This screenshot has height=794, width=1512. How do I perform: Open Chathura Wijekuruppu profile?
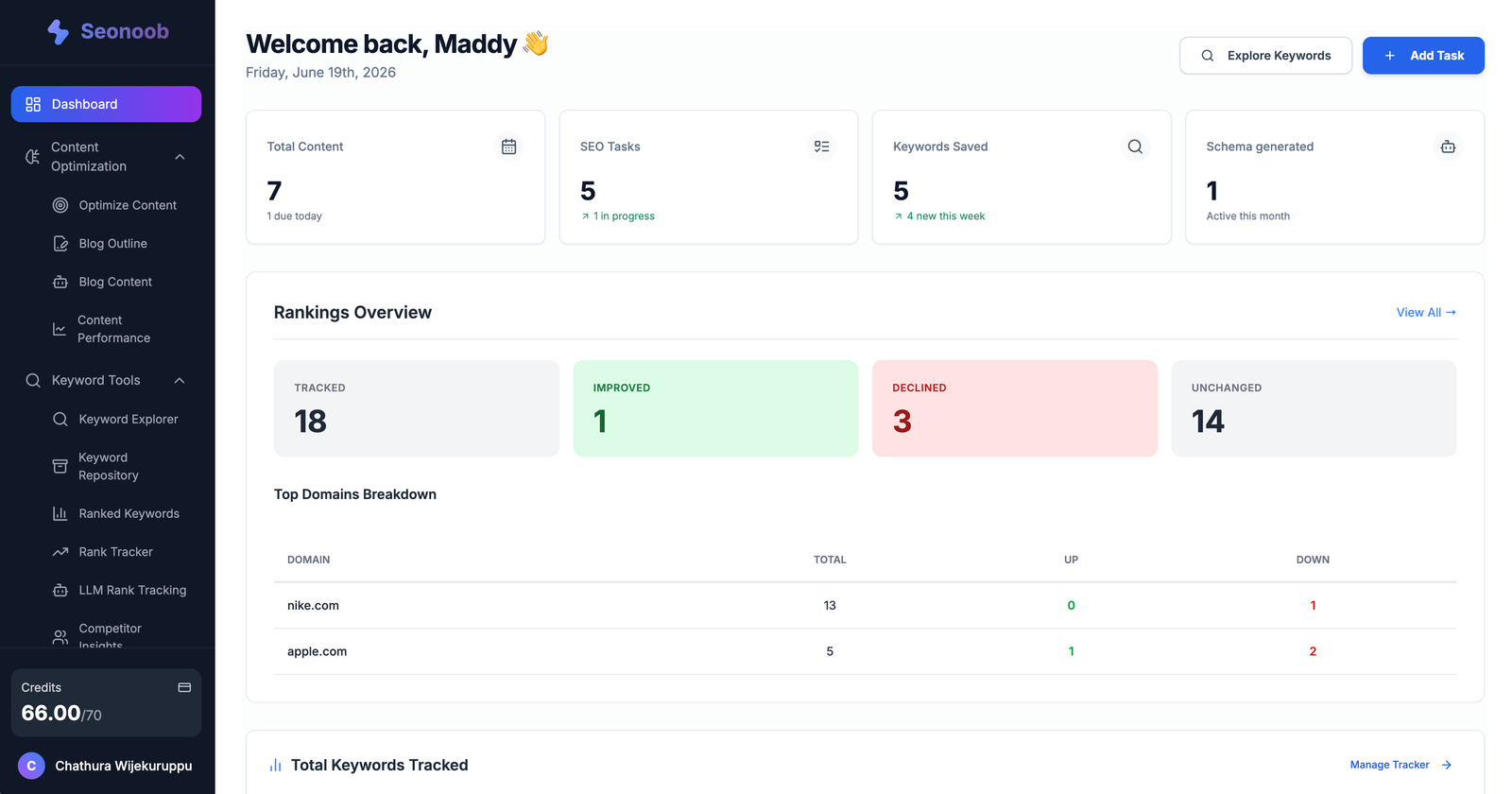tap(124, 766)
